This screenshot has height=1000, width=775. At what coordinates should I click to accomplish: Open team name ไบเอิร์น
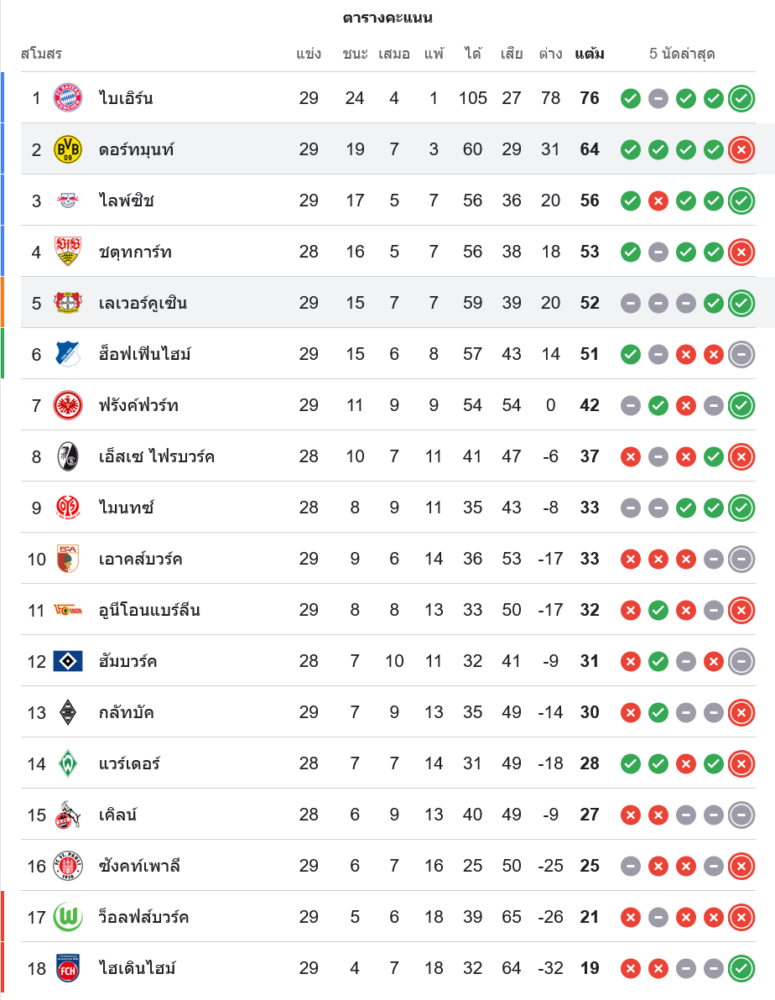pyautogui.click(x=126, y=98)
